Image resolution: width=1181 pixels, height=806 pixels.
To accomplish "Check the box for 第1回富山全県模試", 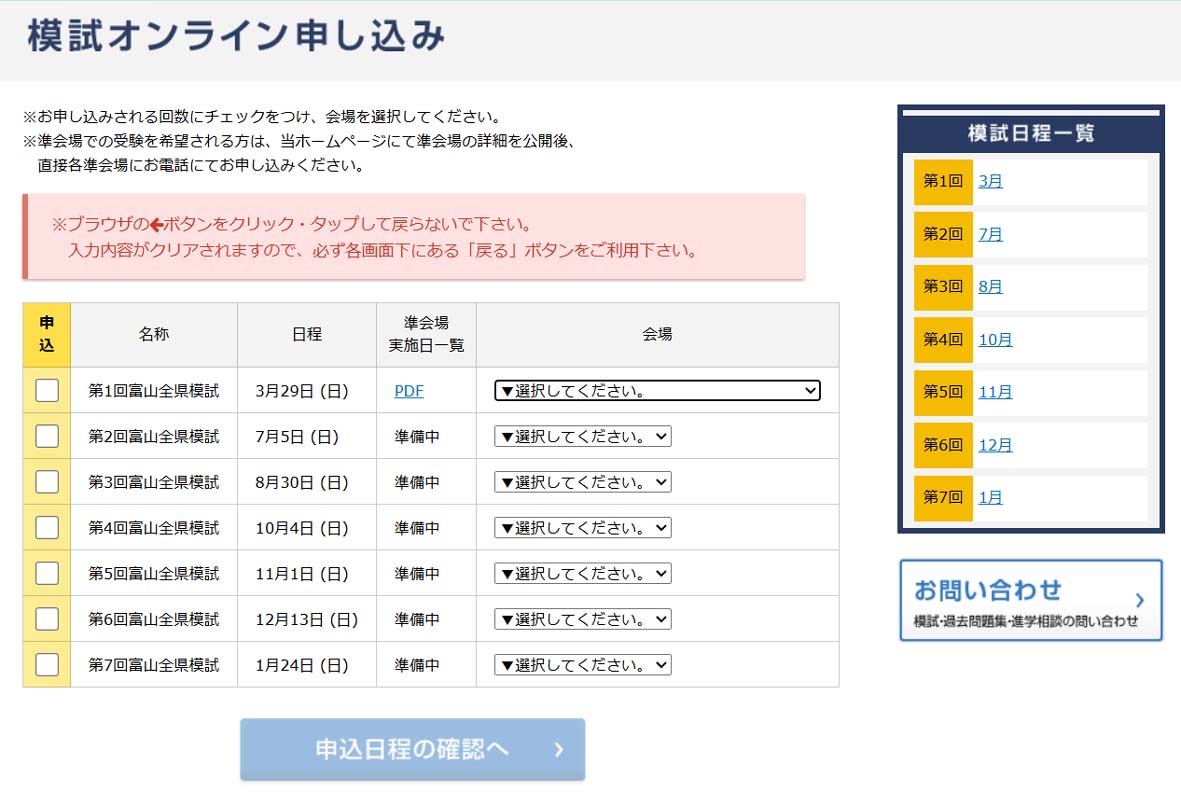I will click(x=47, y=390).
